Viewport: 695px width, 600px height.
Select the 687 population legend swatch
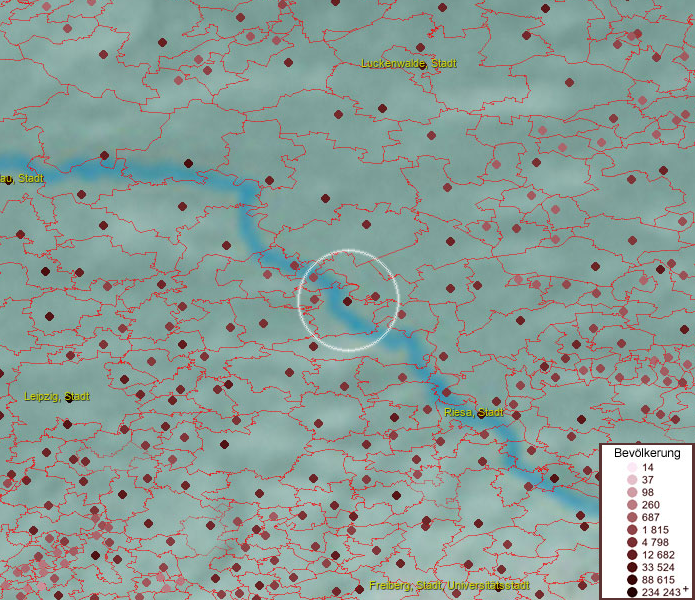click(x=632, y=517)
